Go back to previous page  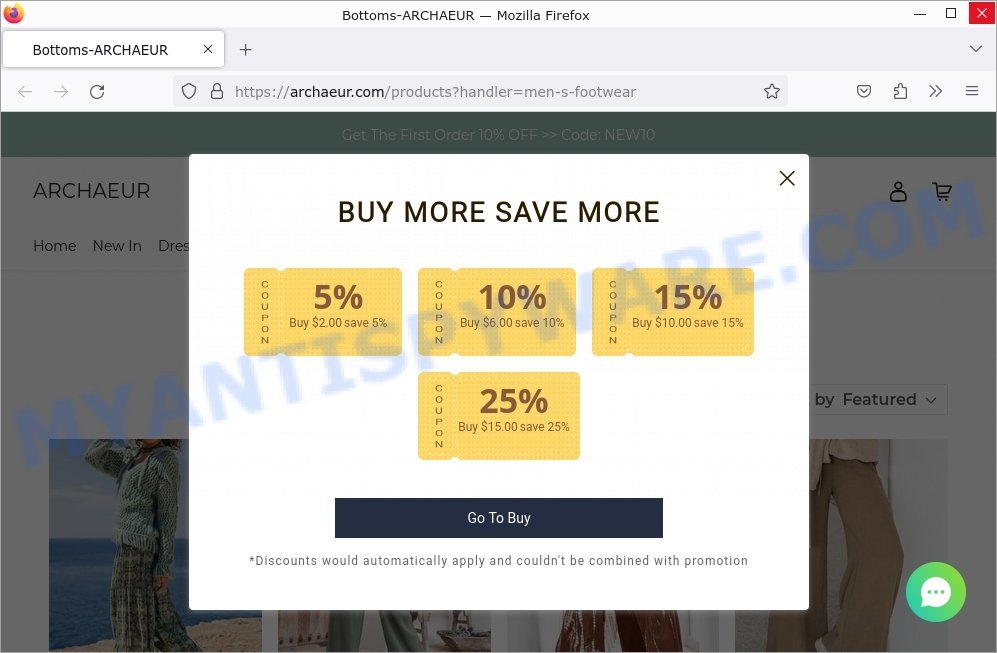click(x=25, y=92)
